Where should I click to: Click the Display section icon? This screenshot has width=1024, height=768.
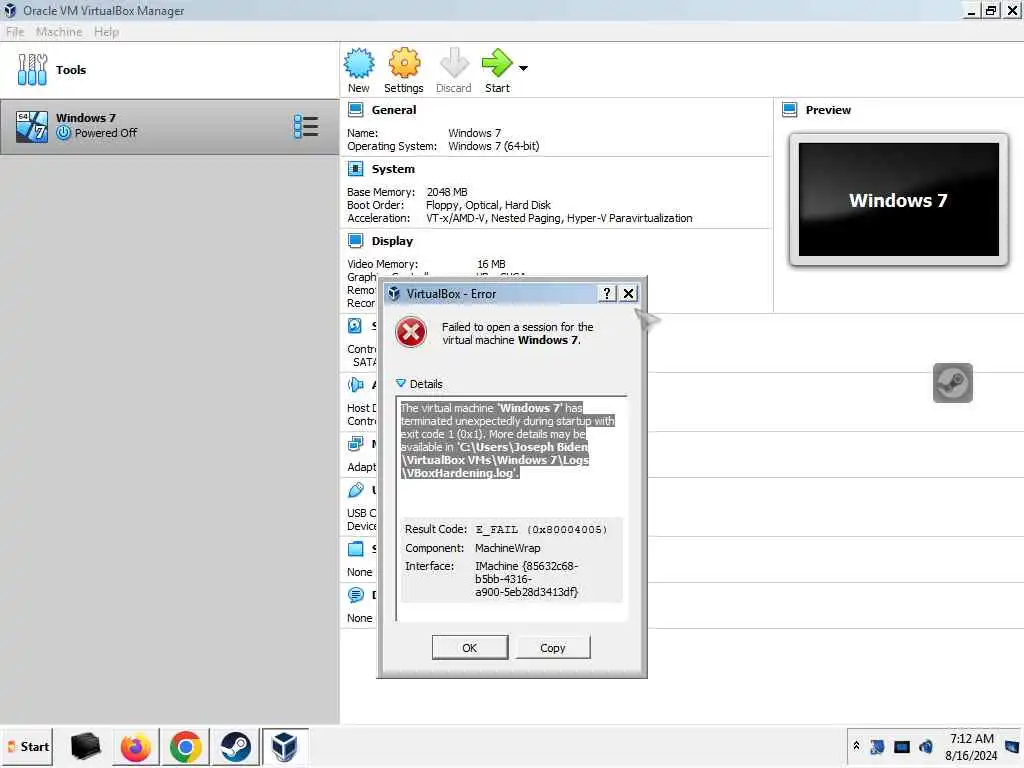(x=356, y=241)
